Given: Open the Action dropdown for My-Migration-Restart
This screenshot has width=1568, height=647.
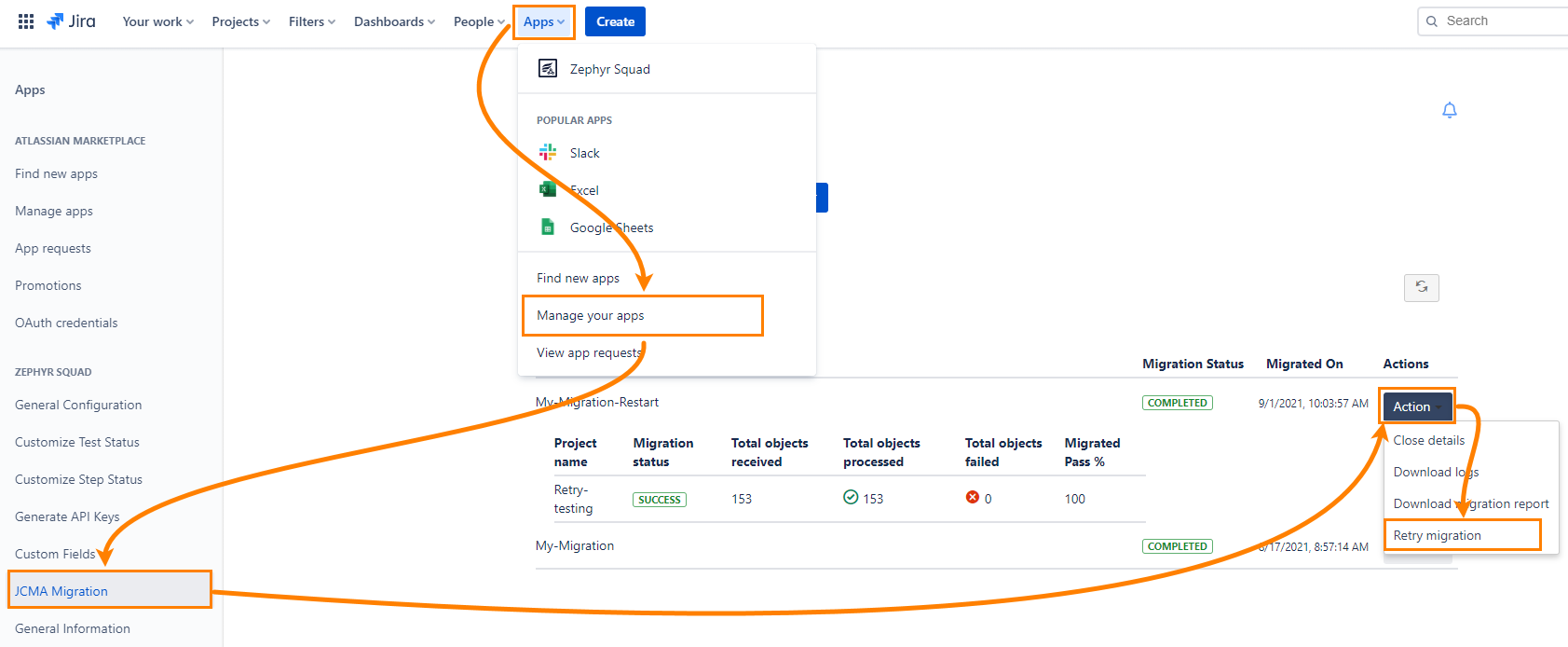Looking at the screenshot, I should tap(1416, 406).
